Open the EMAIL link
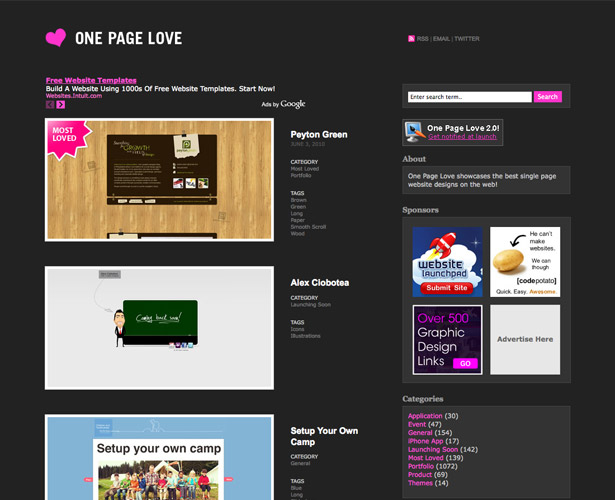The width and height of the screenshot is (615, 500). [x=441, y=38]
